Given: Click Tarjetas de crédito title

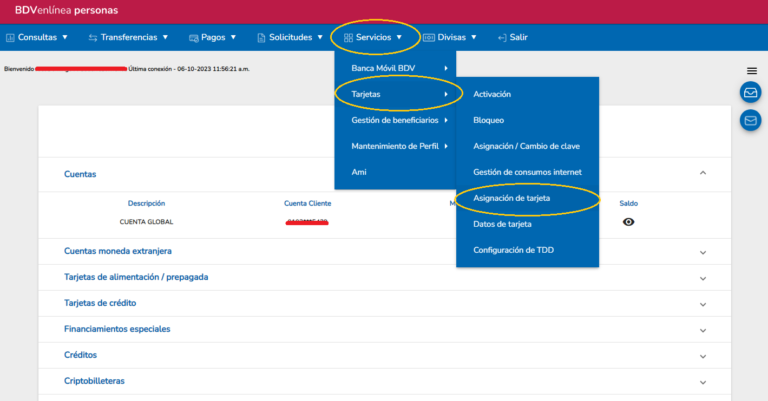Looking at the screenshot, I should click(100, 303).
